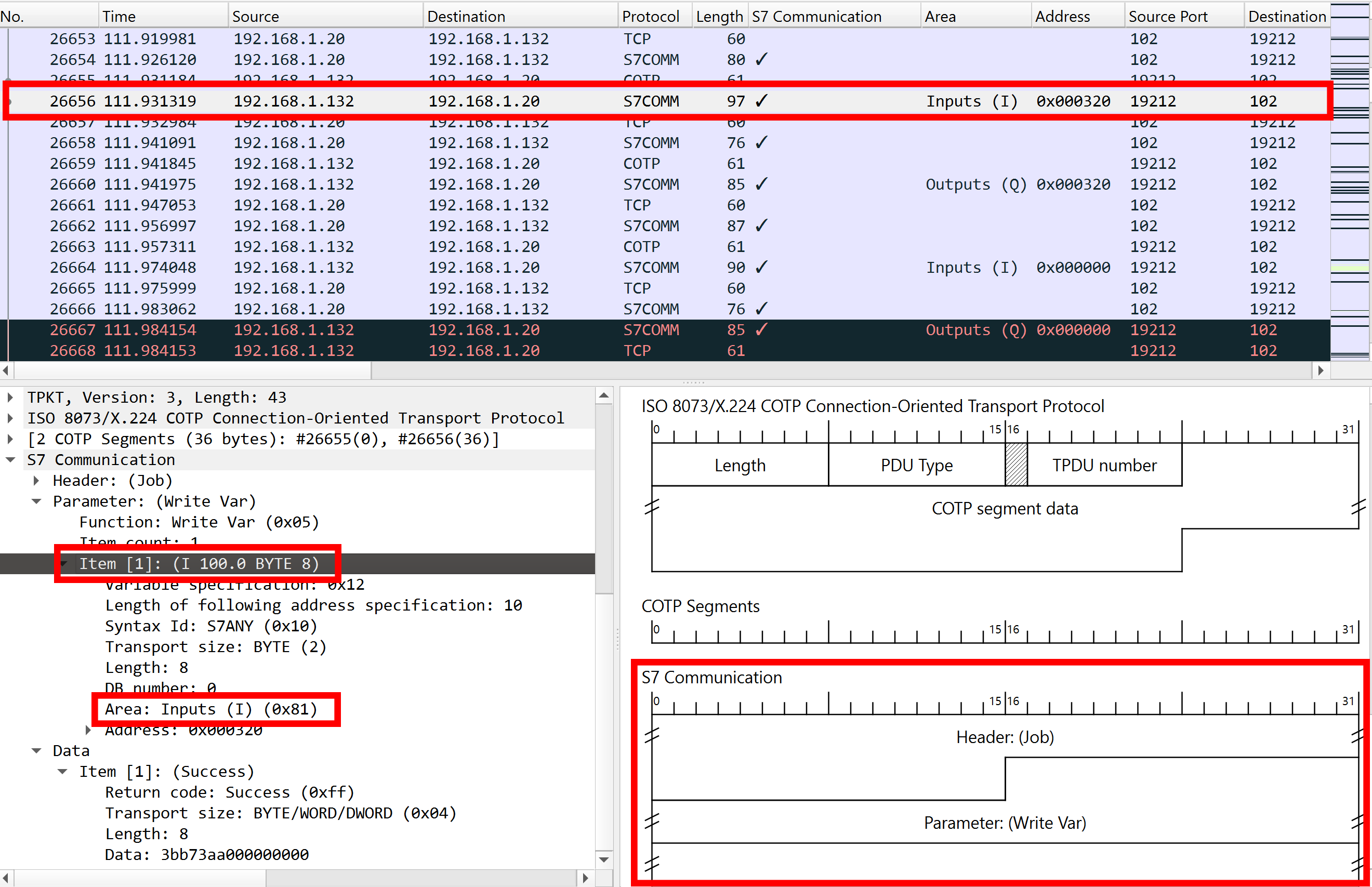Click PDU Type field in COTP diagram
The height and width of the screenshot is (887, 1372).
coord(916,465)
